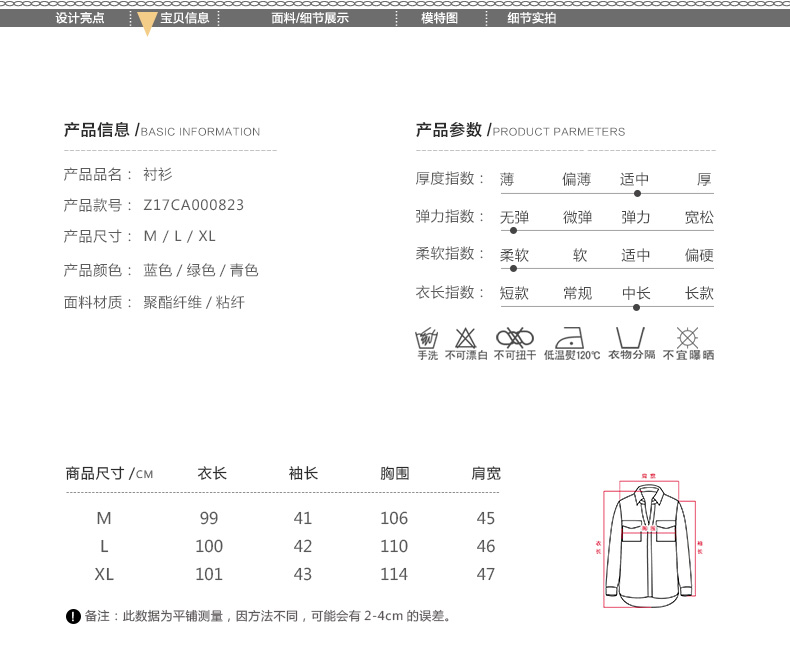Click the 厚度指数 slider dot at 适中
Image resolution: width=790 pixels, height=653 pixels.
(x=637, y=192)
